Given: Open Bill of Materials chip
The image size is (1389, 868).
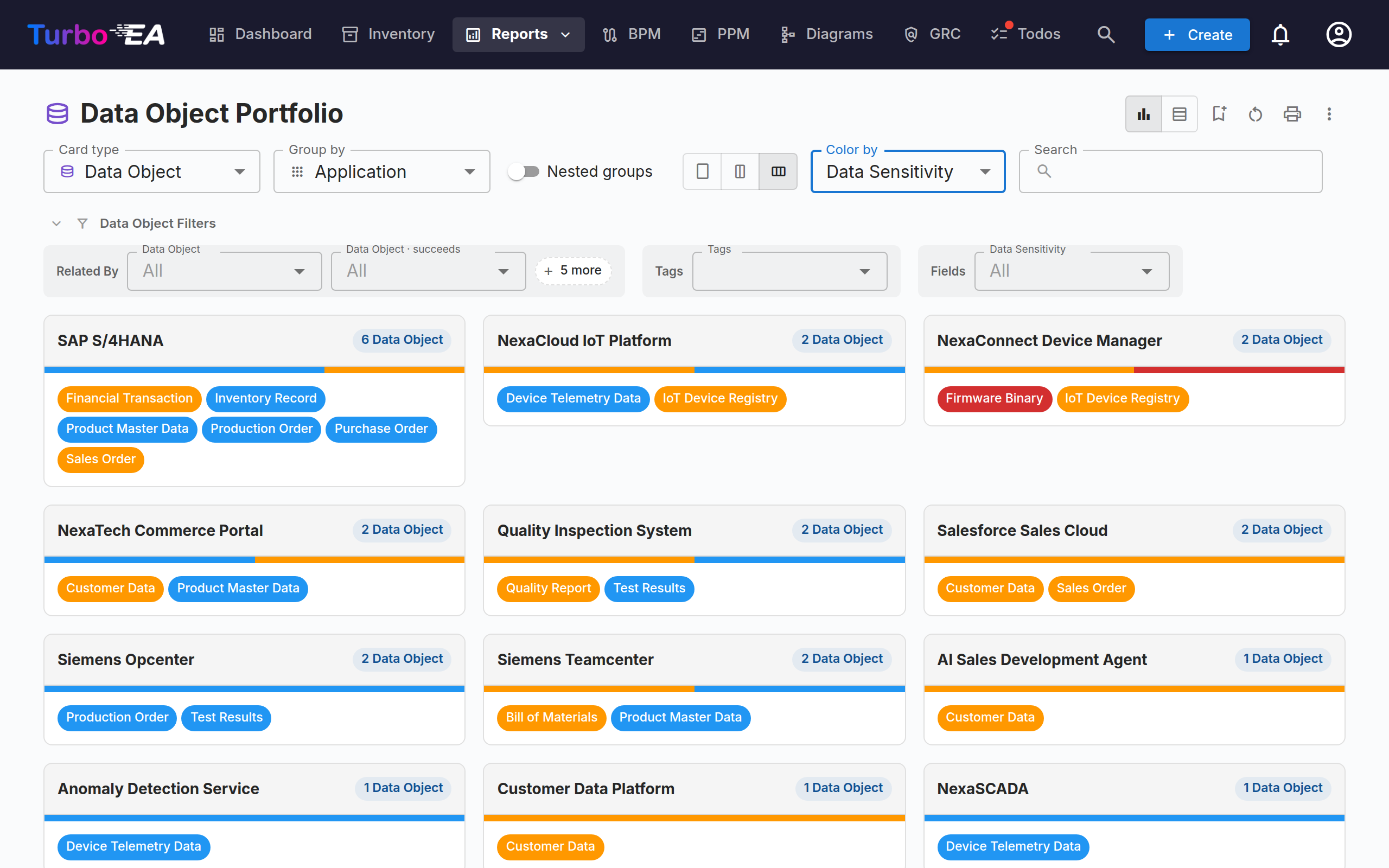Looking at the screenshot, I should tap(551, 718).
